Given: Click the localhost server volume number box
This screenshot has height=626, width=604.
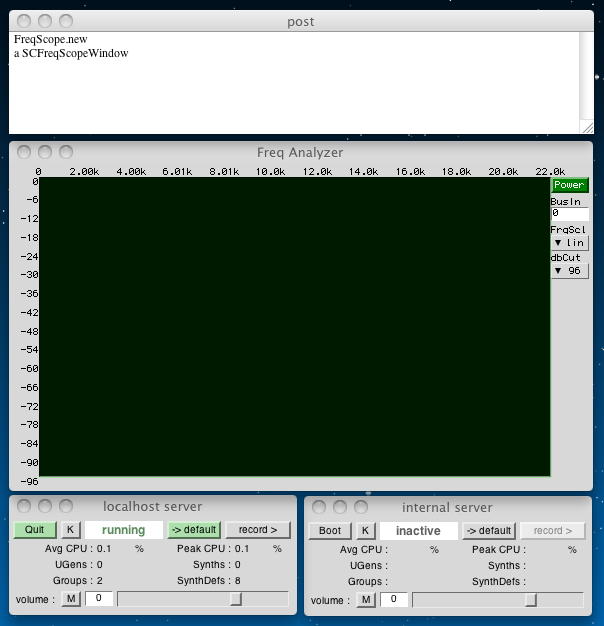Looking at the screenshot, I should 99,598.
